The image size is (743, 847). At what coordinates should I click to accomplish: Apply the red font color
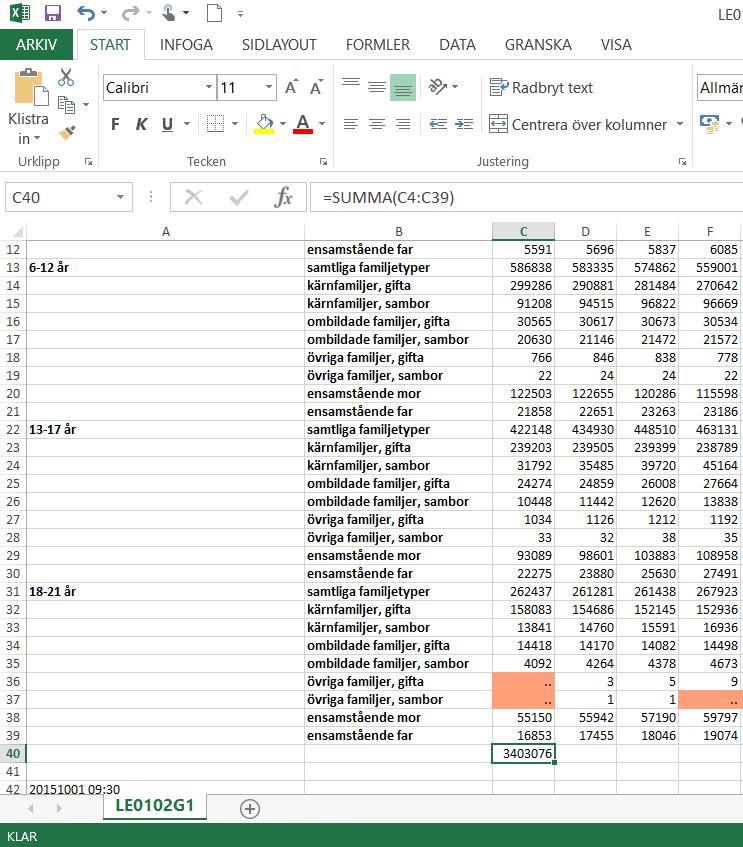click(303, 124)
